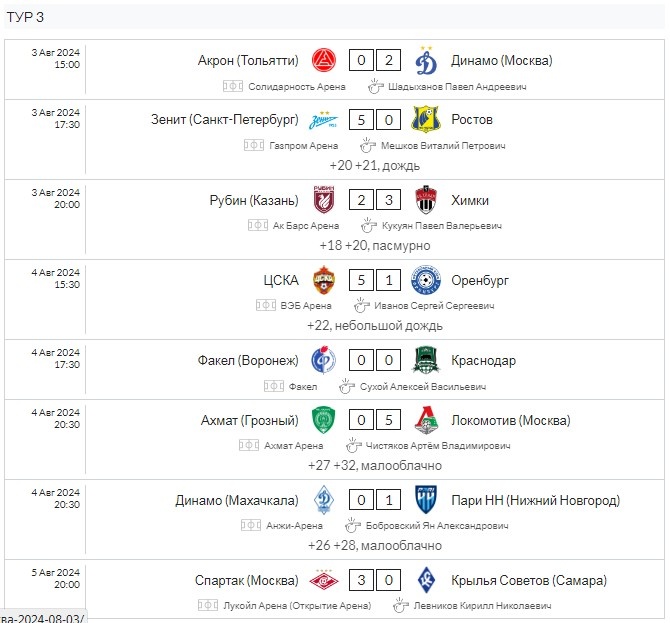Screen dimensions: 670x623
Task: Click the Akron Tolyatti red club logo
Action: [x=323, y=60]
